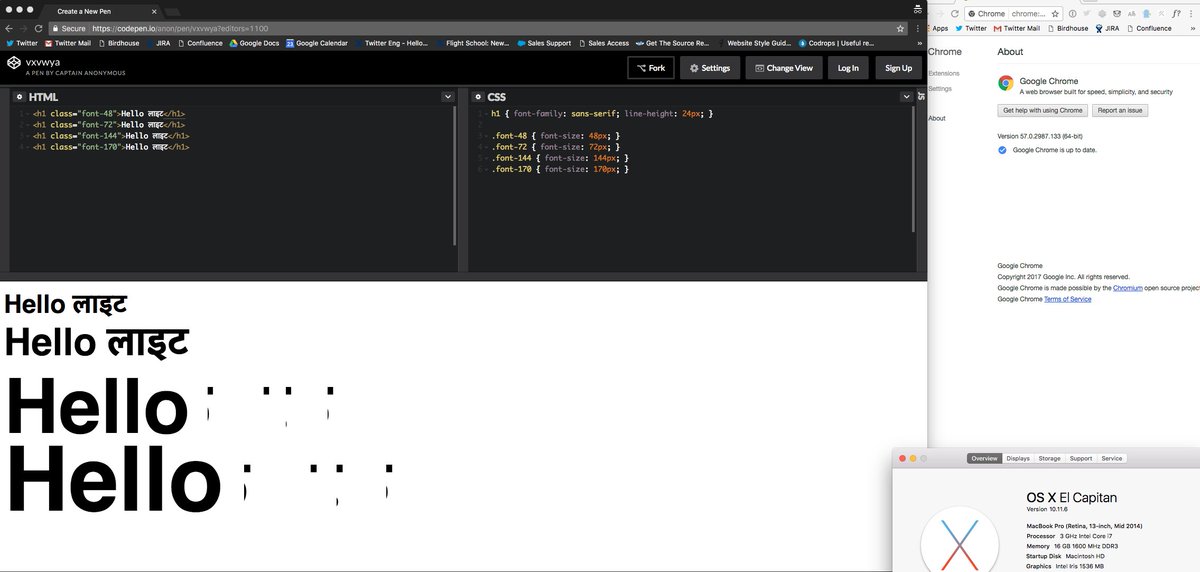Open Codrops bookmark
Screen dimensions: 1200x572
[836, 43]
